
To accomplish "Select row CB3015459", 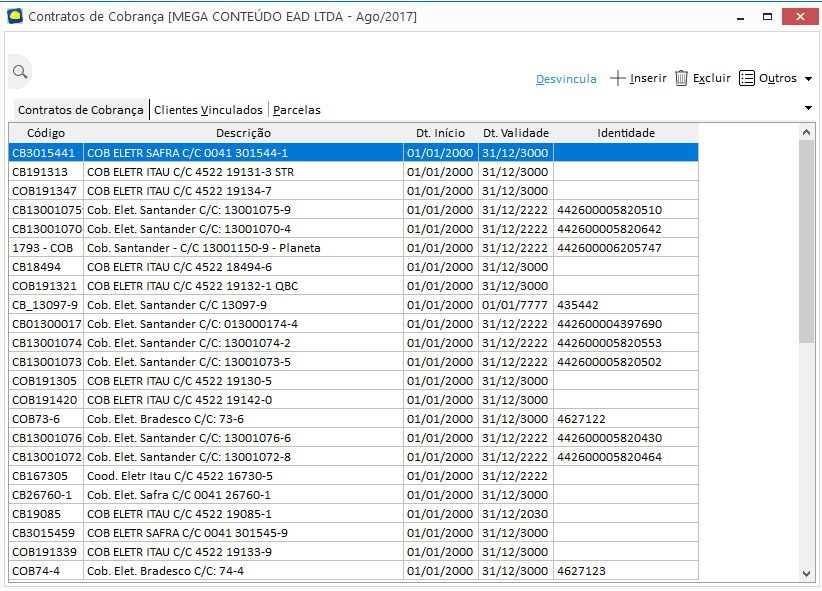I will (x=353, y=533).
